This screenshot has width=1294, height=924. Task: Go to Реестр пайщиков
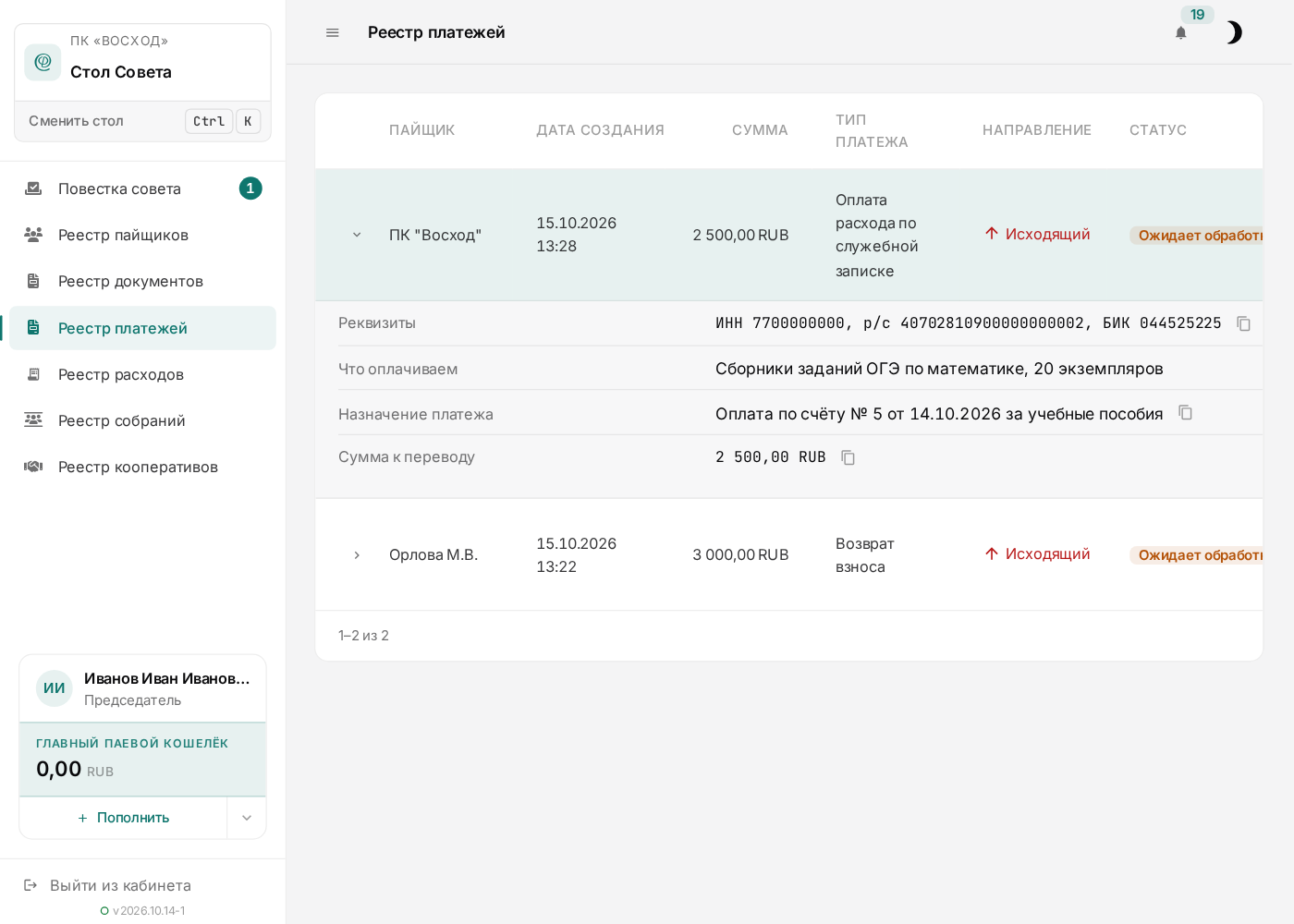pos(142,235)
